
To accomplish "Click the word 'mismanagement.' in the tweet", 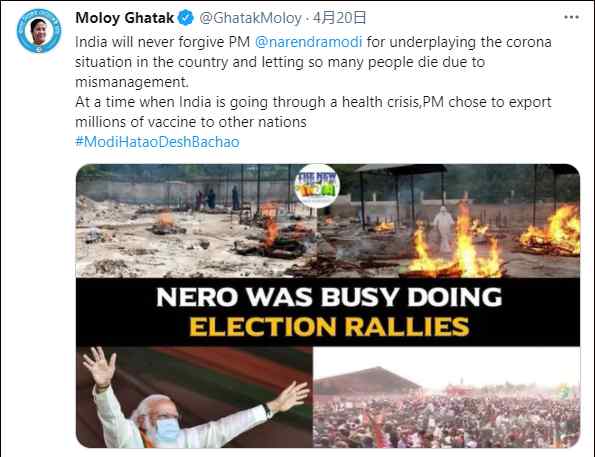I will point(132,82).
